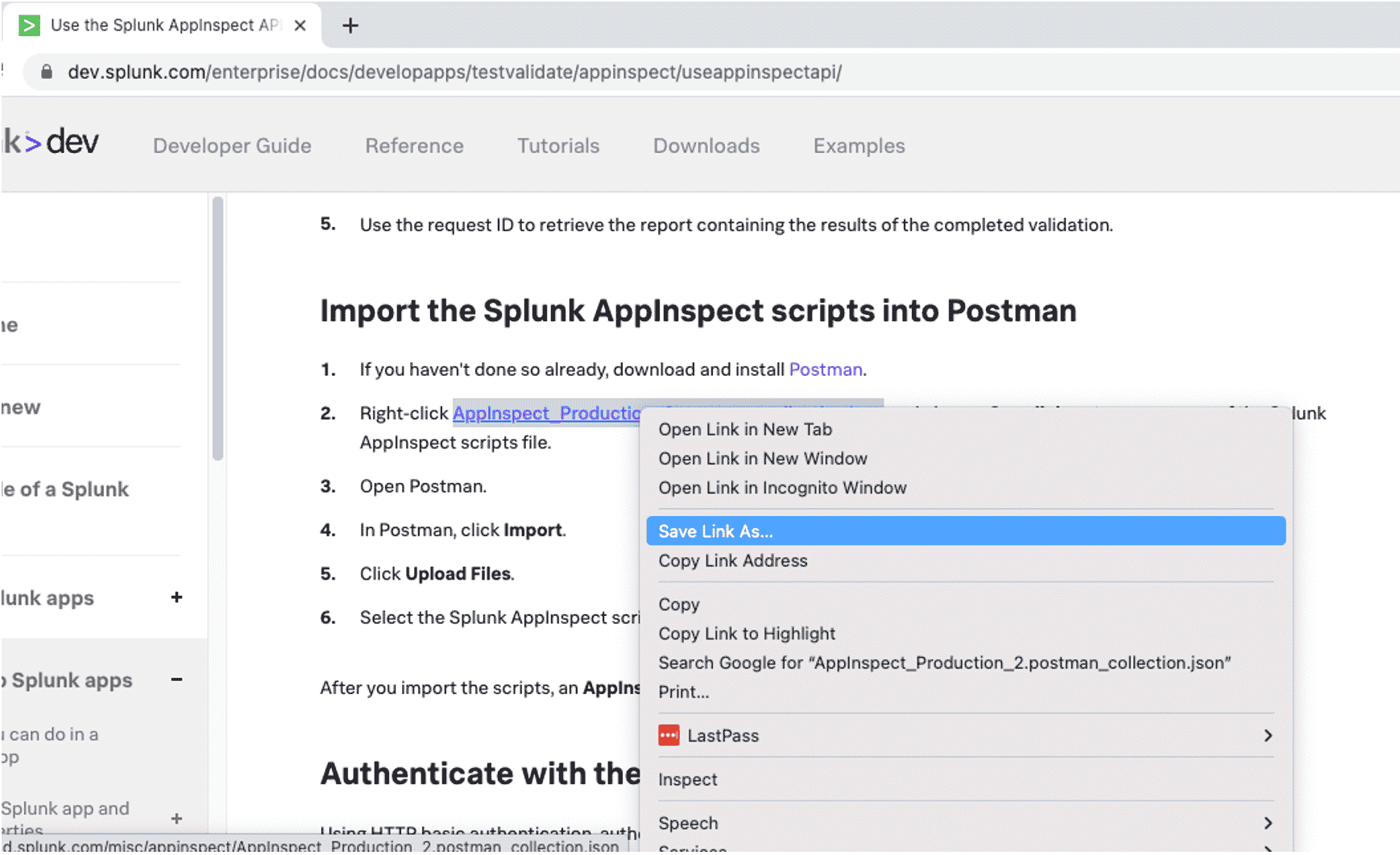1400x855 pixels.
Task: Click the 'Authenticate with the' heading
Action: 480,774
